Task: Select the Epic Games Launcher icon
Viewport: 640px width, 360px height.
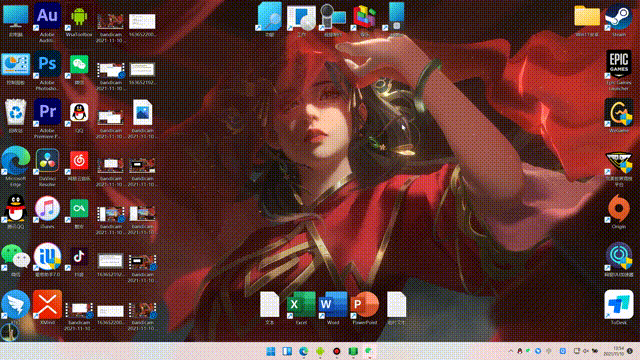Action: 619,64
